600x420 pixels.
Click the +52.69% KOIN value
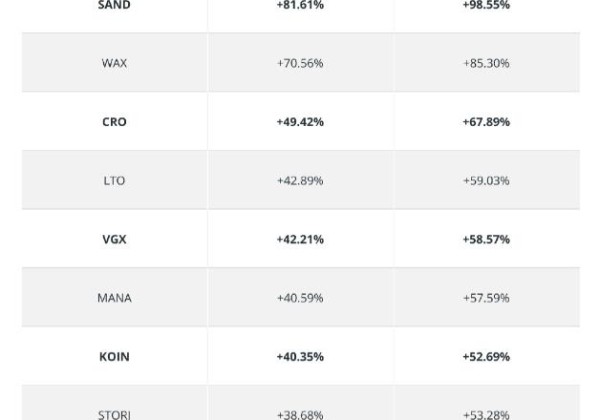[486, 357]
